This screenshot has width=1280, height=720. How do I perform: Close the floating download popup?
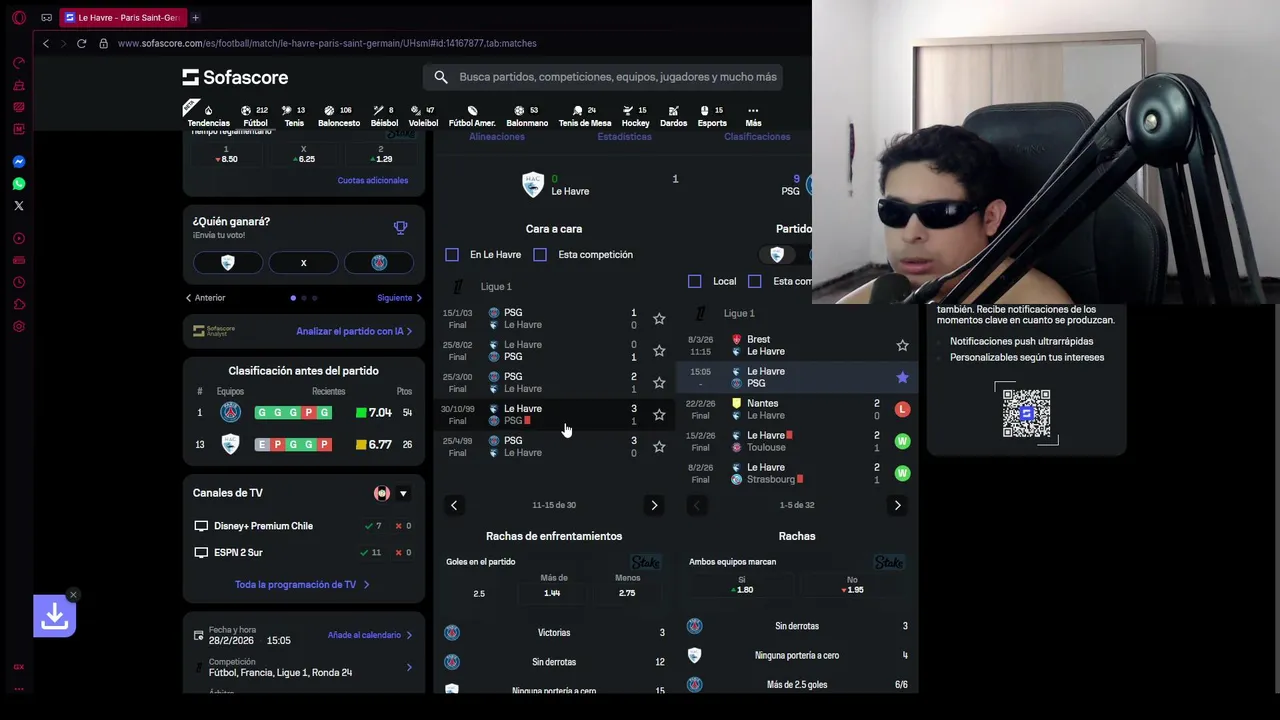coord(73,595)
